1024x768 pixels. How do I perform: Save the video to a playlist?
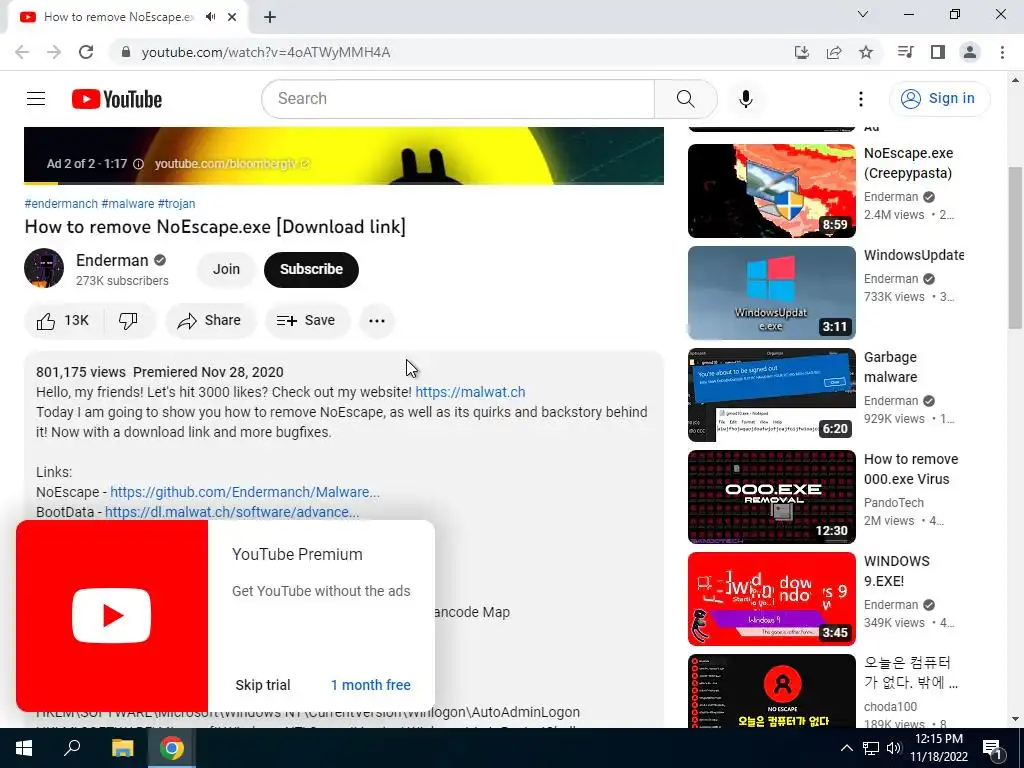(x=307, y=321)
